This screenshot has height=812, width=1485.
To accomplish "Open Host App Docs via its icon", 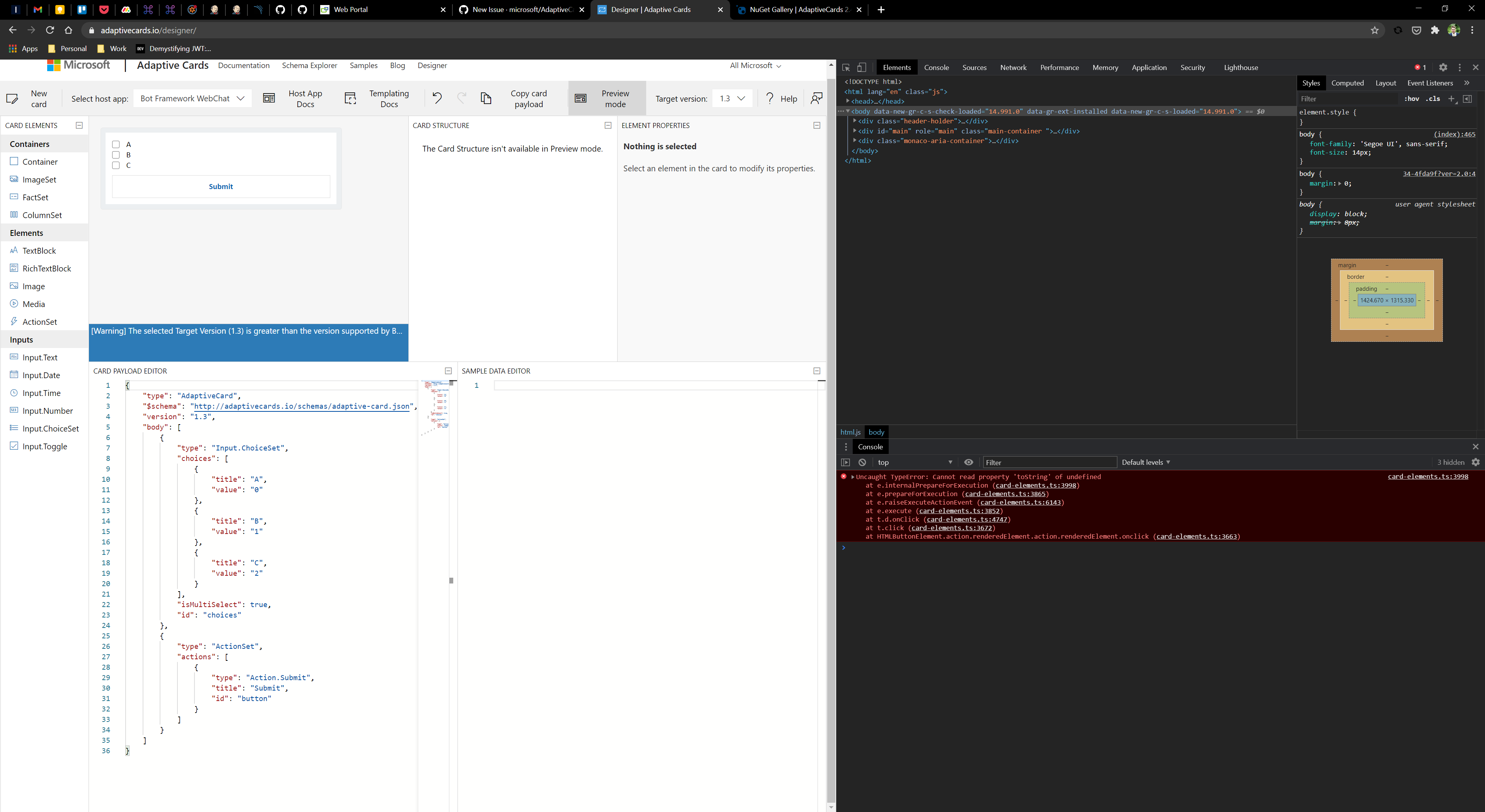I will tap(269, 98).
